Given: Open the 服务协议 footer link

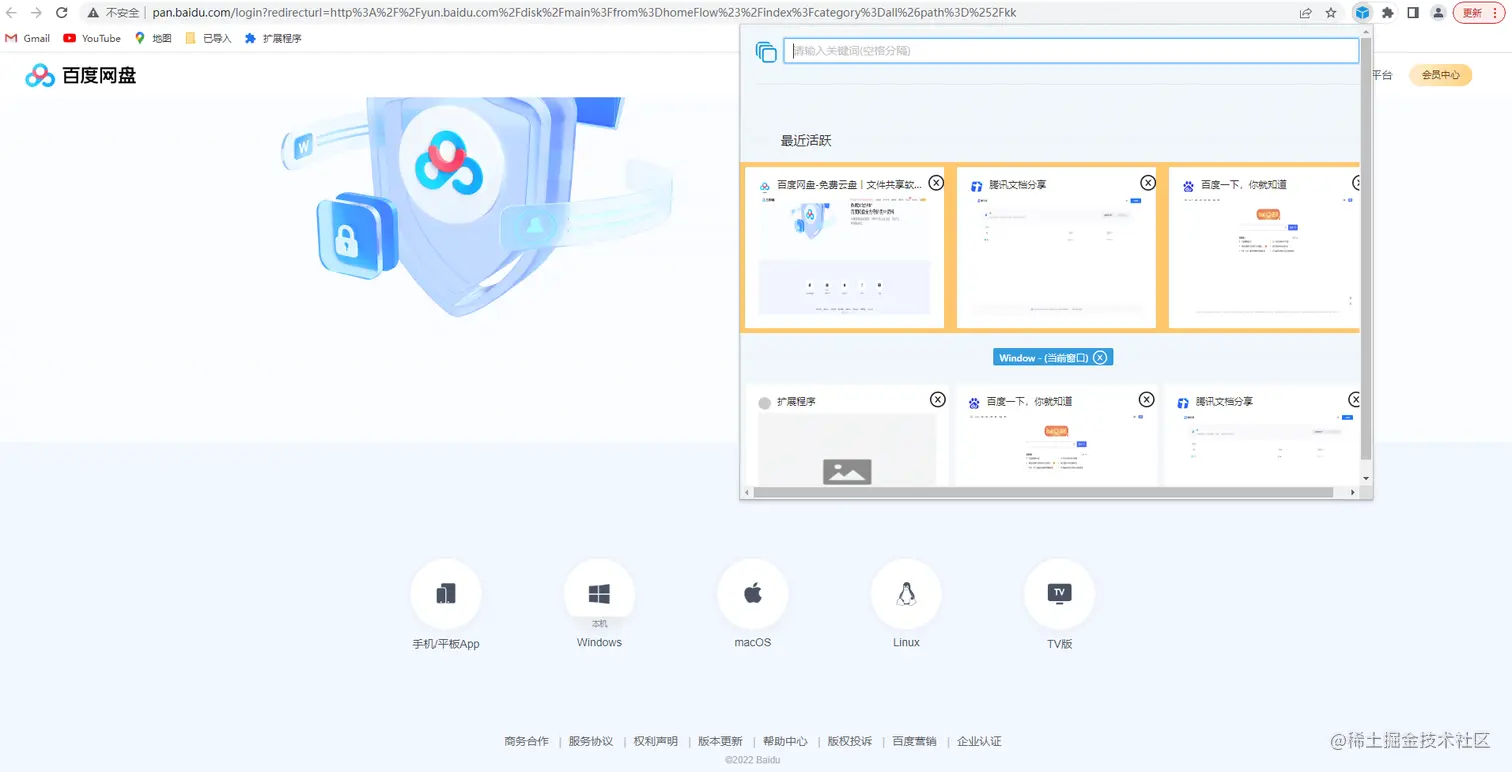Looking at the screenshot, I should 591,741.
